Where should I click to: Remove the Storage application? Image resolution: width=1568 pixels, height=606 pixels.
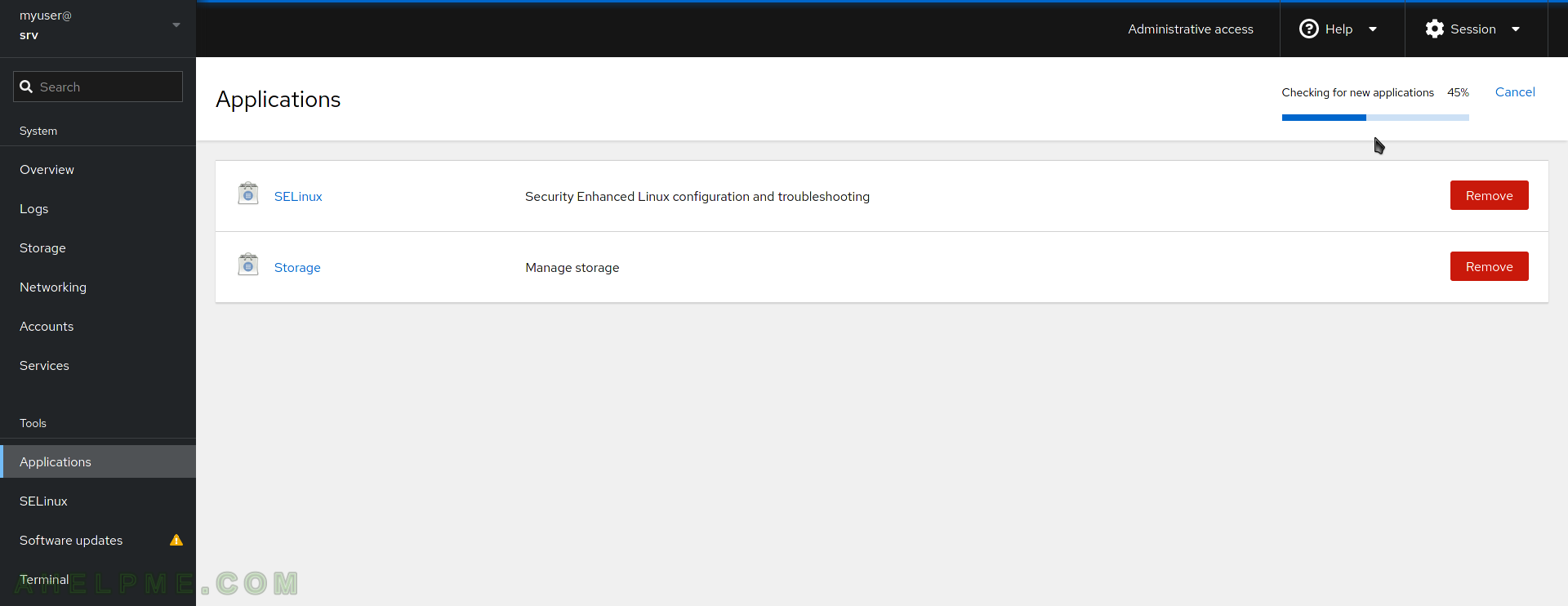coord(1489,266)
